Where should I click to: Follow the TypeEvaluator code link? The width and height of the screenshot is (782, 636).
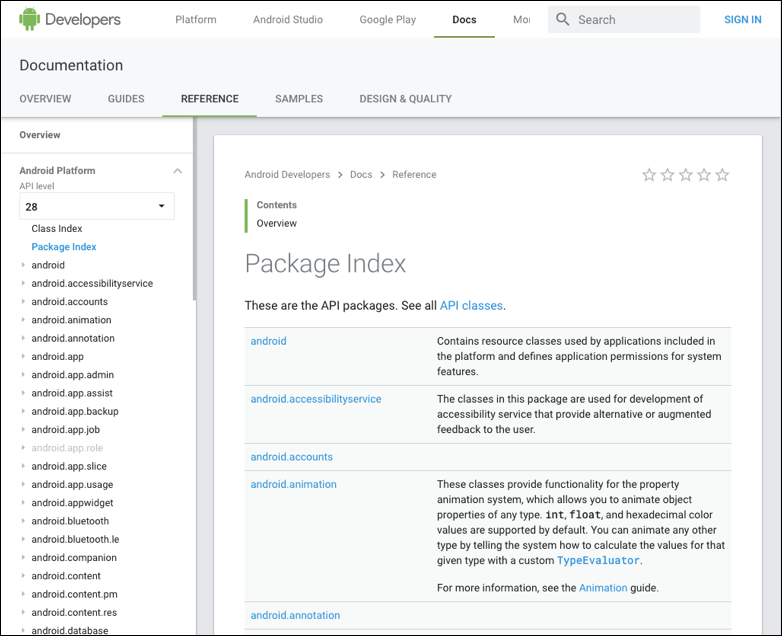tap(598, 560)
